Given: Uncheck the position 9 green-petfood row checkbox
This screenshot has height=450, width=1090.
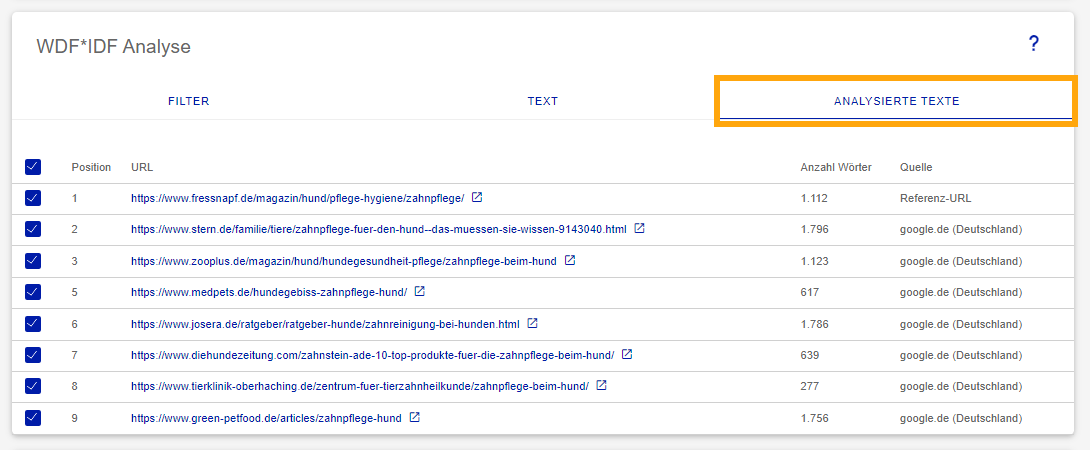Looking at the screenshot, I should (x=33, y=418).
